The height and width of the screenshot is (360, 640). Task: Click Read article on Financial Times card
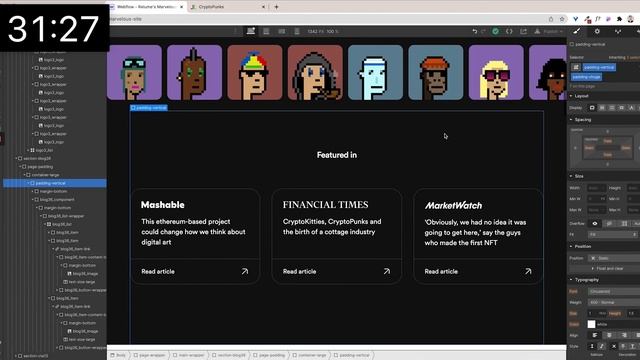[300, 271]
